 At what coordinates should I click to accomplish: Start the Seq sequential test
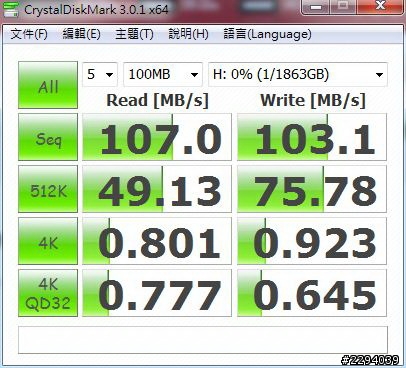[48, 137]
